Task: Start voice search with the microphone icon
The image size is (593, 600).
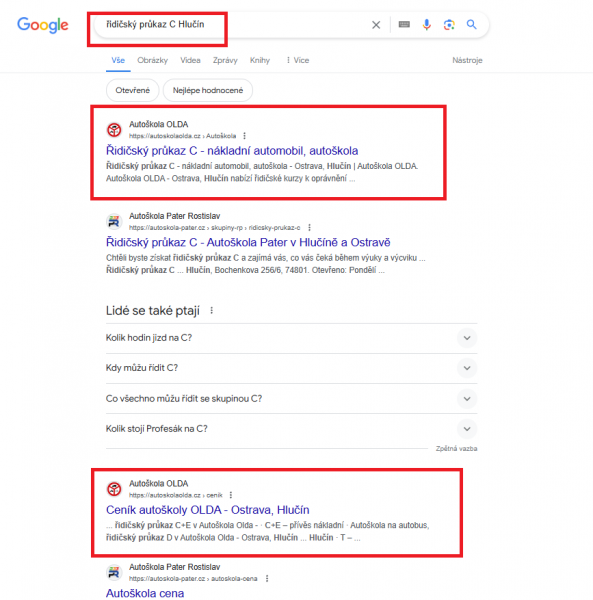Action: pyautogui.click(x=427, y=24)
